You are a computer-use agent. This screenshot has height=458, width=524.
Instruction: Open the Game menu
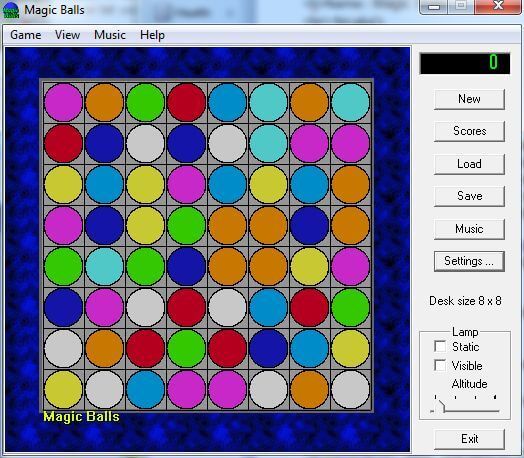click(x=26, y=35)
